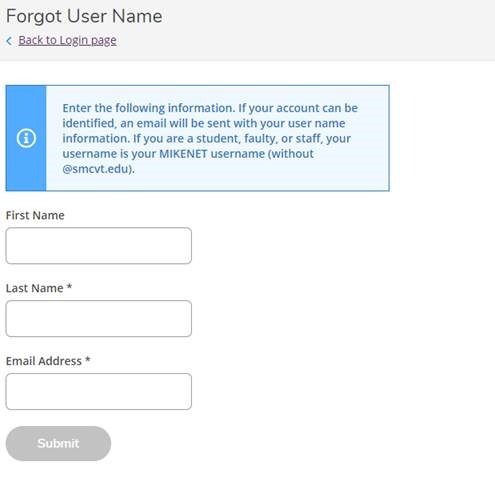Click the back chevron arrow icon
The width and height of the screenshot is (495, 482).
(9, 41)
